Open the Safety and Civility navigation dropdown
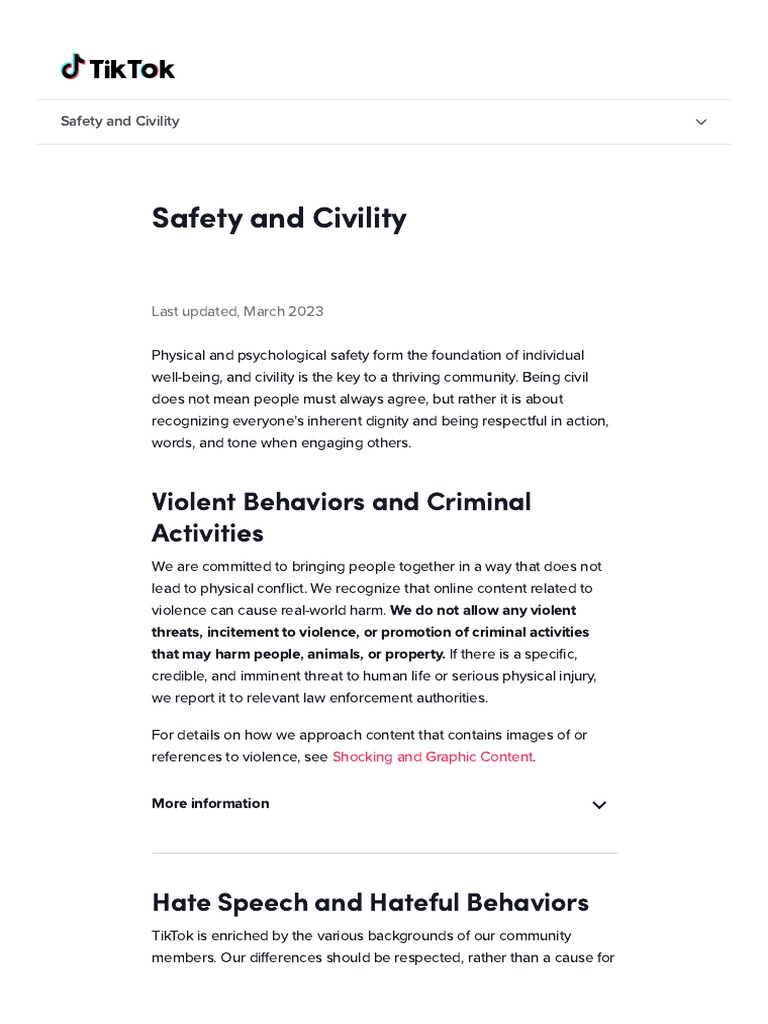The image size is (768, 1024). coord(120,121)
